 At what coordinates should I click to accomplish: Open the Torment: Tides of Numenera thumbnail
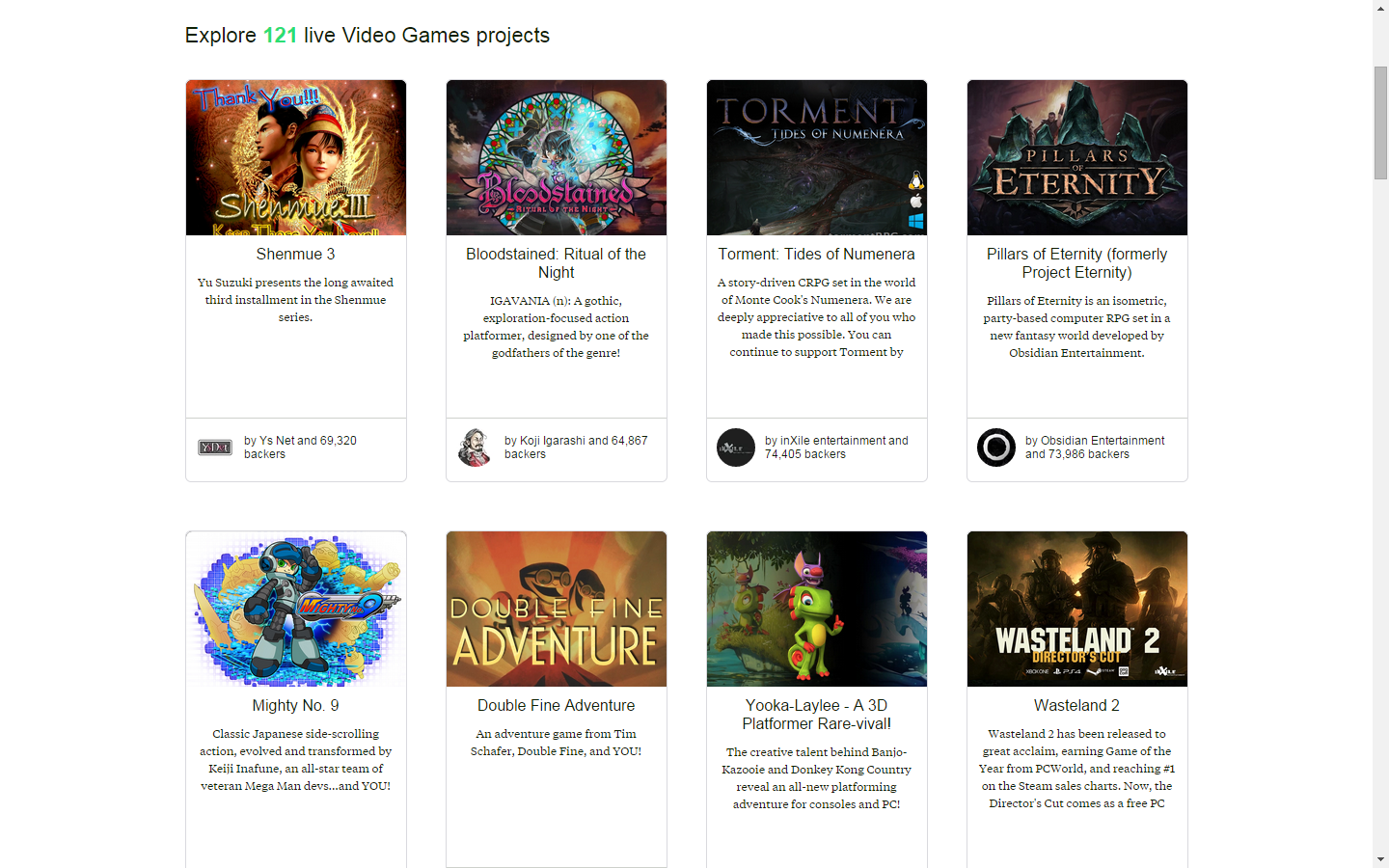pos(817,157)
